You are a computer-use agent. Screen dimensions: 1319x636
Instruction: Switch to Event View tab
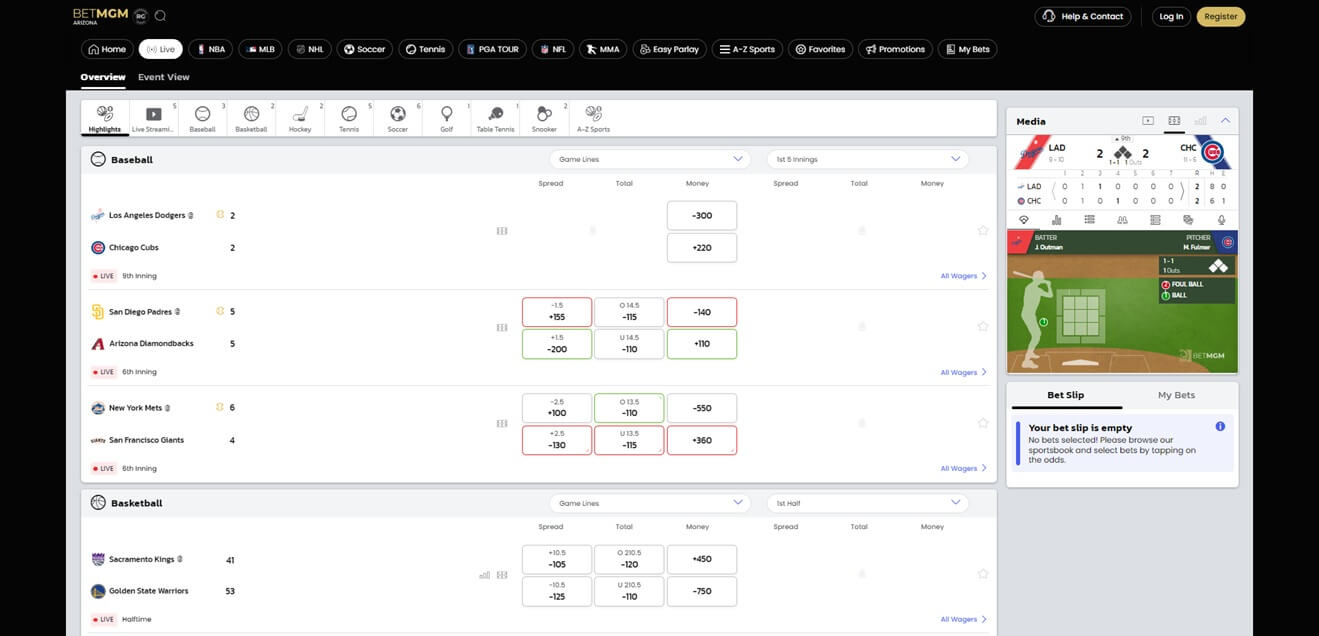(x=164, y=77)
